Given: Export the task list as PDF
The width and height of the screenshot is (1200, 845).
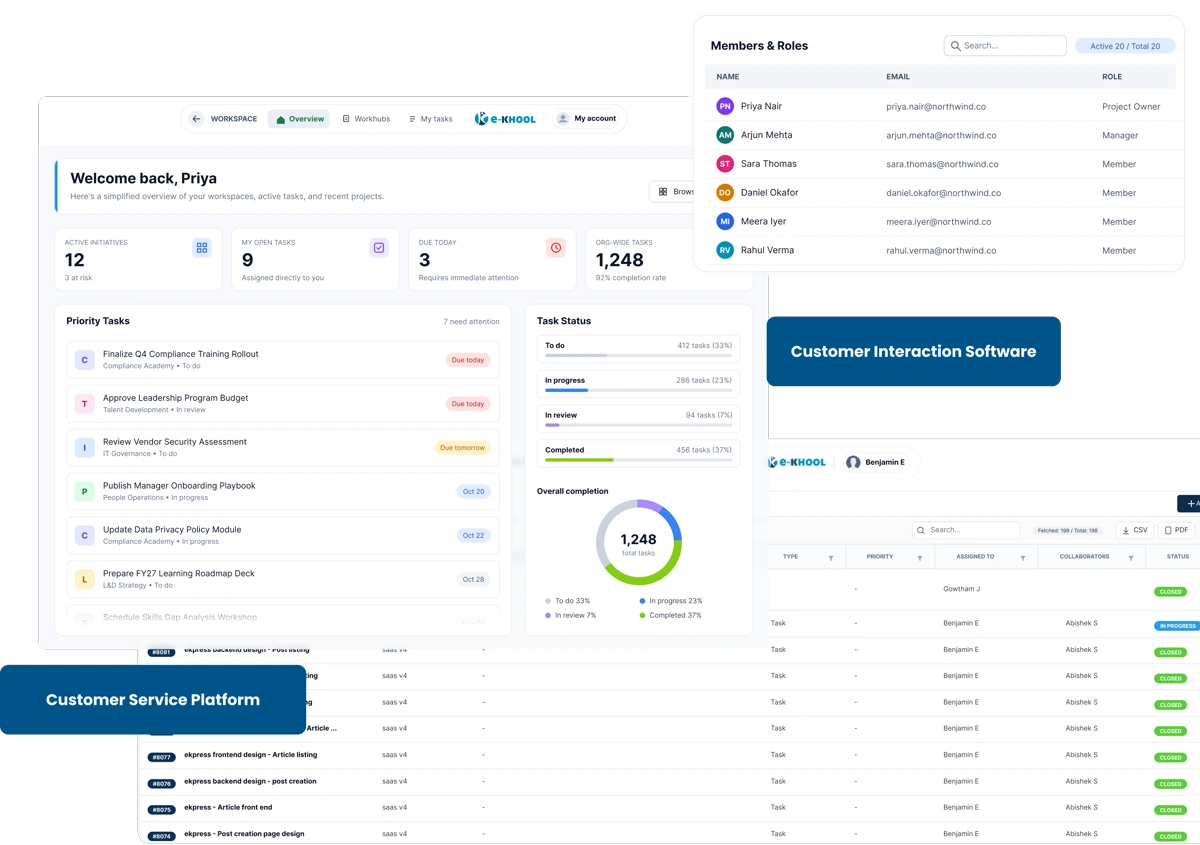Looking at the screenshot, I should [x=1177, y=530].
